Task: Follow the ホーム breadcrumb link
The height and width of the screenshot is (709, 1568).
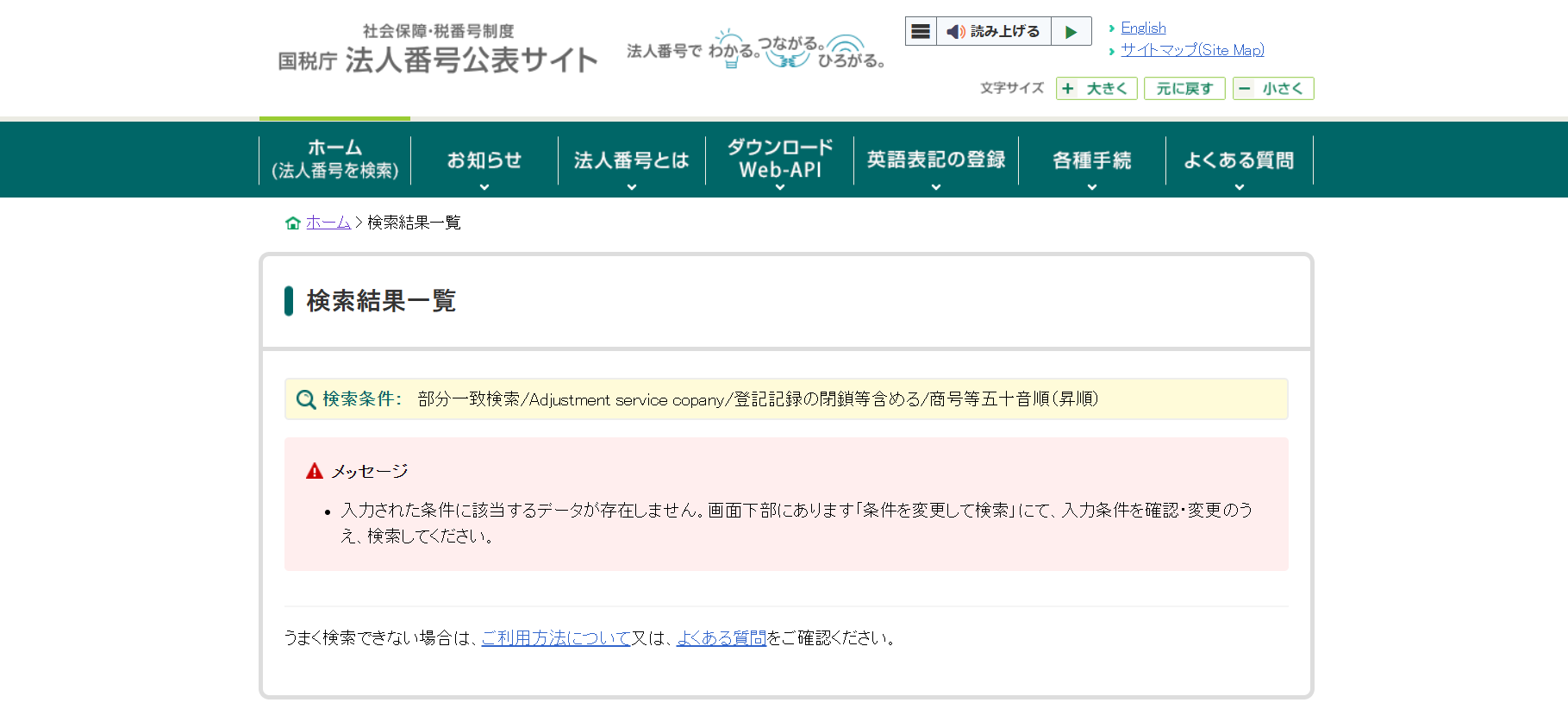Action: pos(328,223)
